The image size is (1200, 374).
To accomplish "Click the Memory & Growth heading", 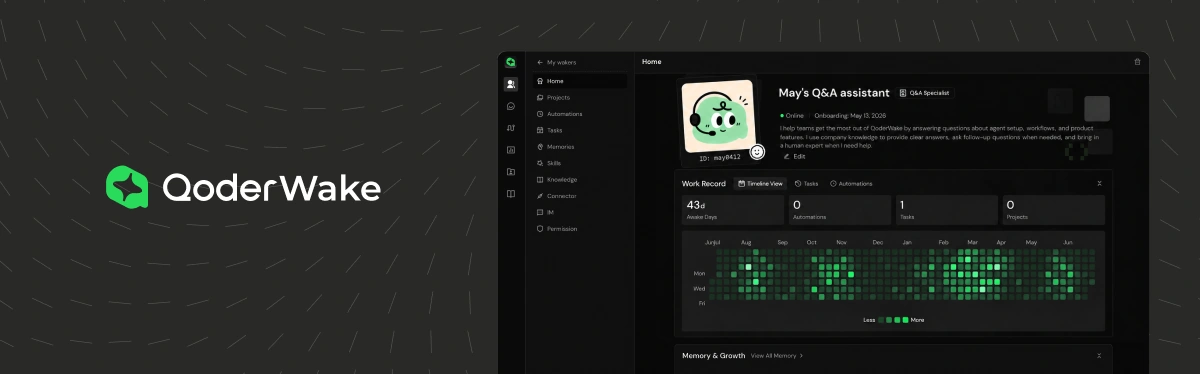I will (x=713, y=355).
